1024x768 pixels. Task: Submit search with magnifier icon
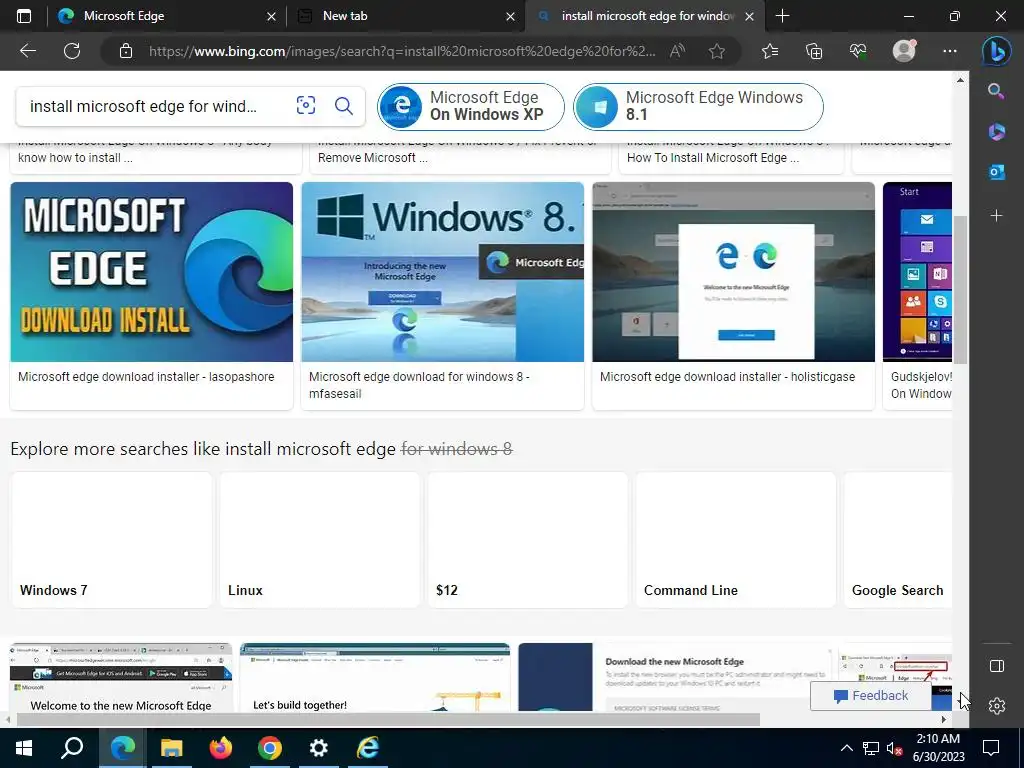click(x=344, y=105)
